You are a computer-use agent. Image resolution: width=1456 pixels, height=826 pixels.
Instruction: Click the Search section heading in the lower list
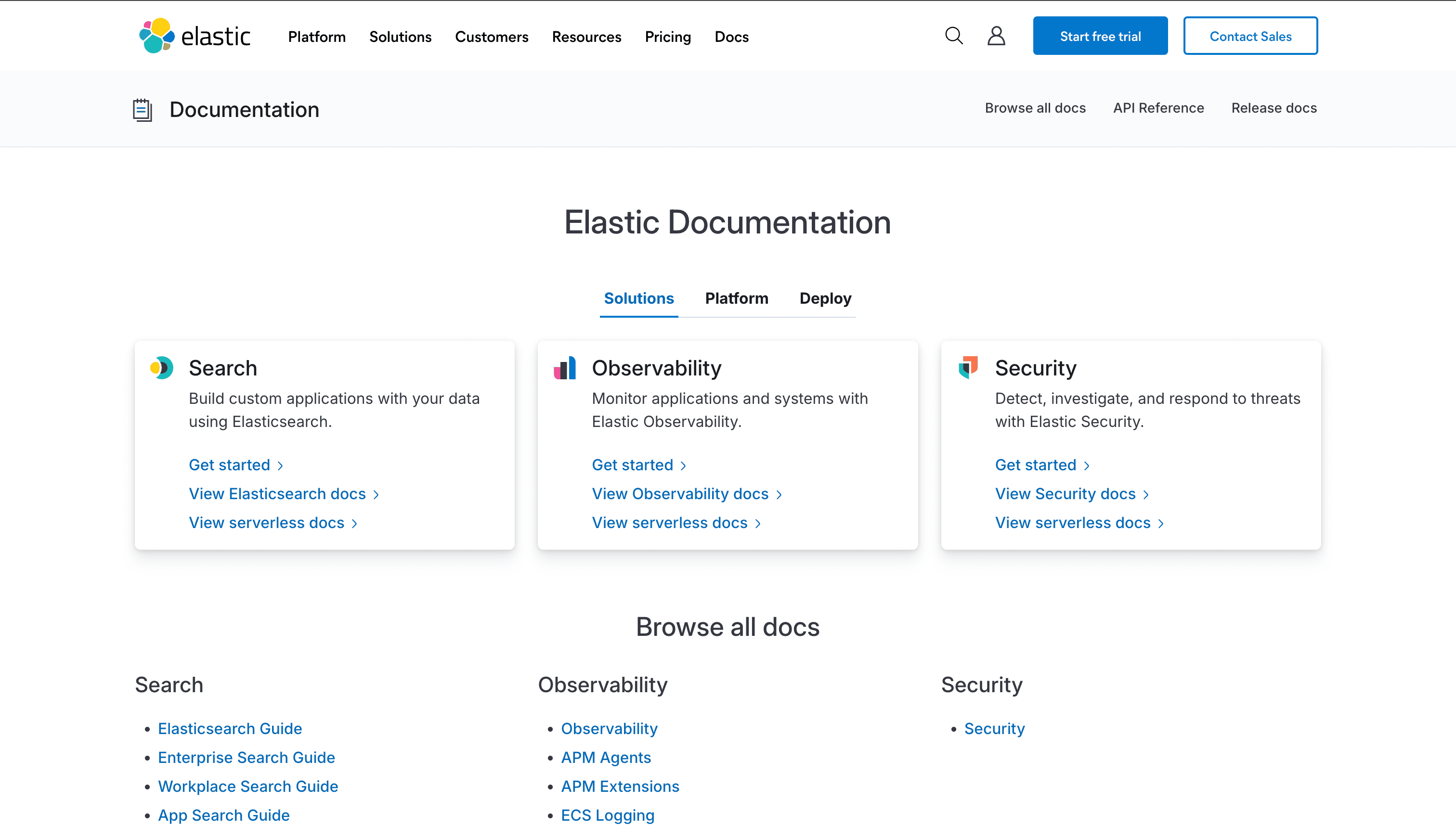click(169, 685)
